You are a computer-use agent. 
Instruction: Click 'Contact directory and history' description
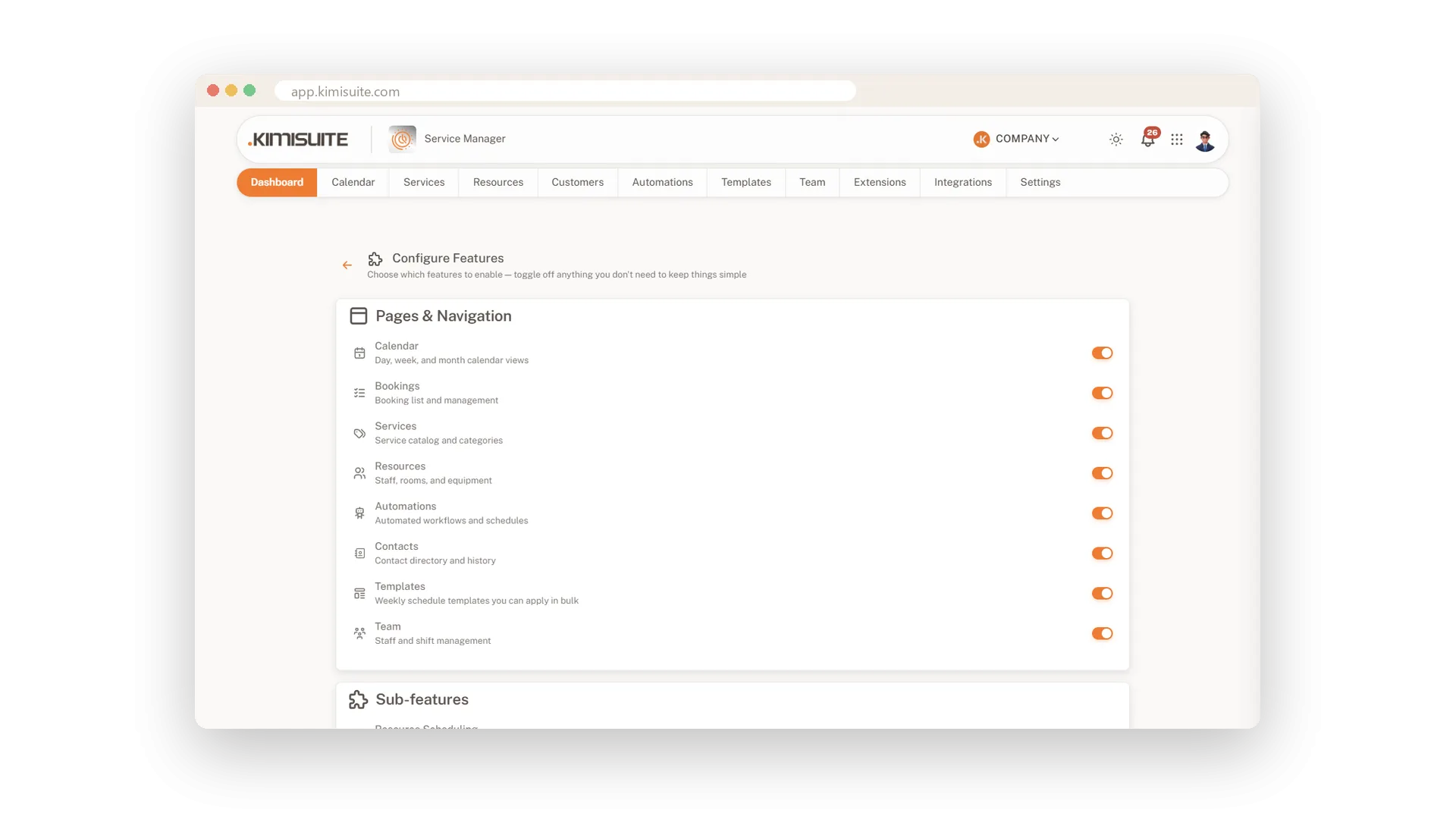pyautogui.click(x=435, y=561)
